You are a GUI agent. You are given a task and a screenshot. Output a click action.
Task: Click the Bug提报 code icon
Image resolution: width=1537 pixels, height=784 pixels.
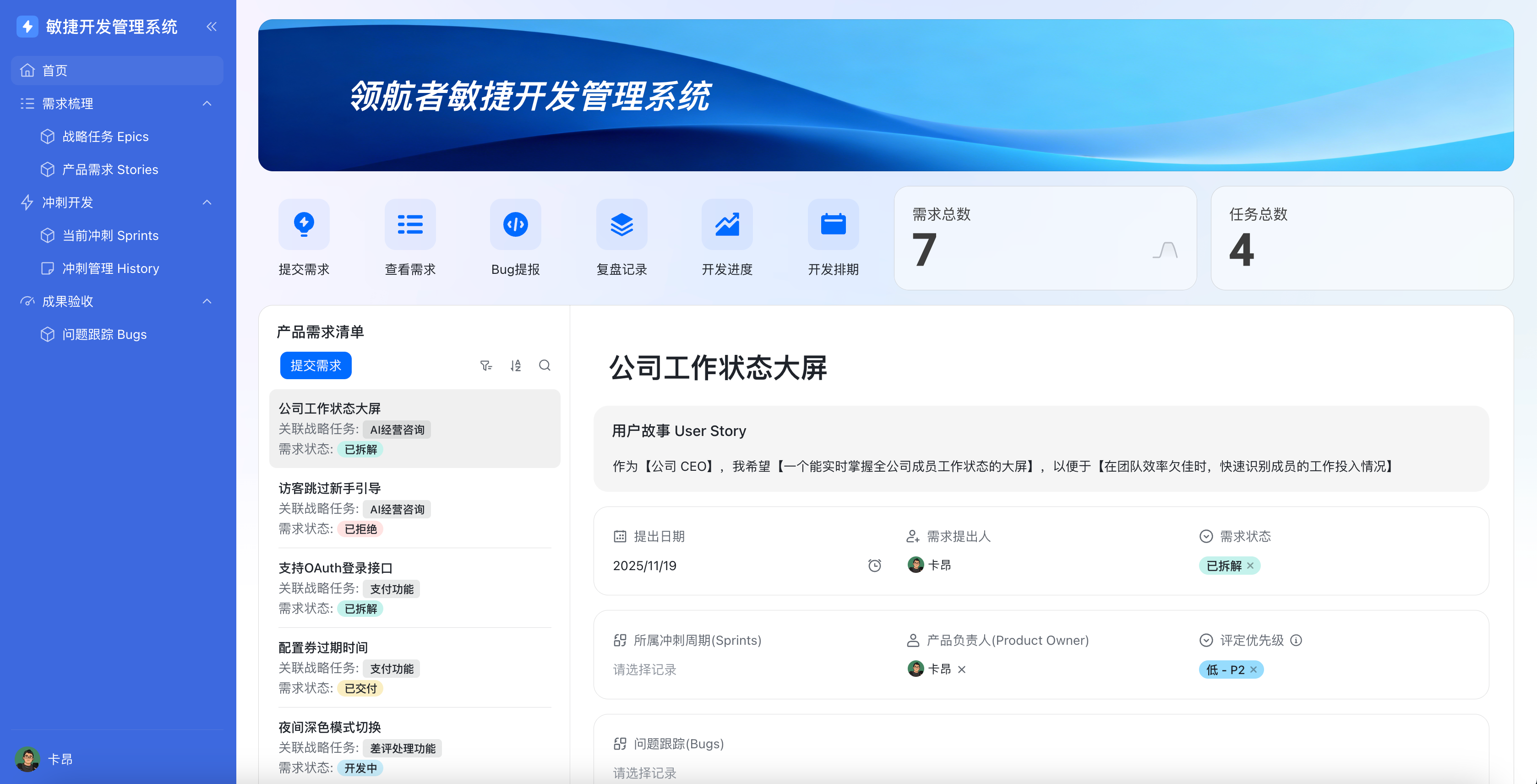click(515, 224)
